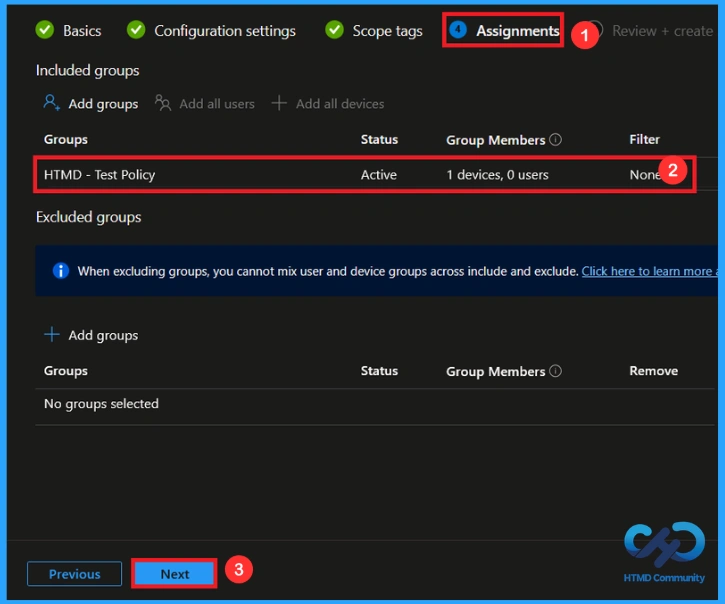This screenshot has width=725, height=604.
Task: Click the 1 devices, 0 users cell
Action: point(497,175)
